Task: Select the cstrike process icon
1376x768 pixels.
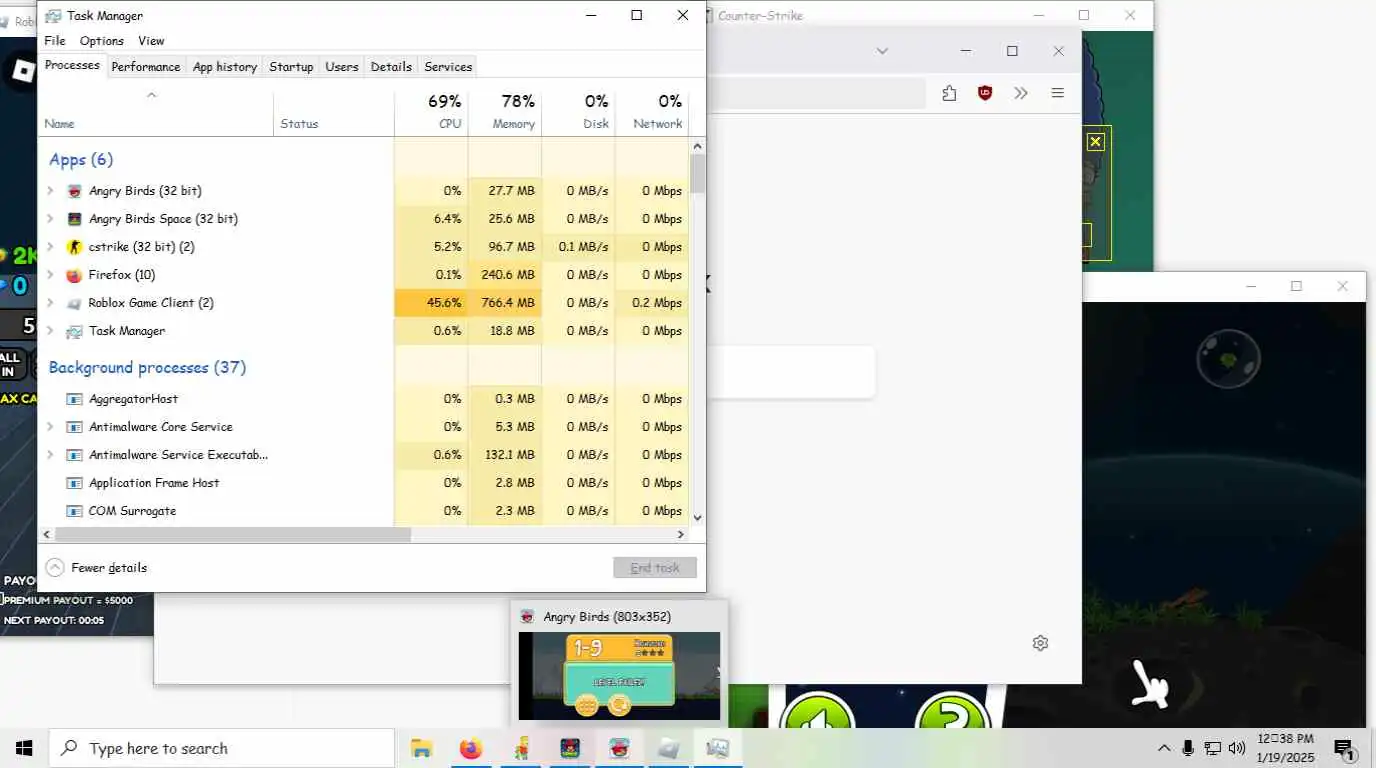Action: click(x=74, y=247)
